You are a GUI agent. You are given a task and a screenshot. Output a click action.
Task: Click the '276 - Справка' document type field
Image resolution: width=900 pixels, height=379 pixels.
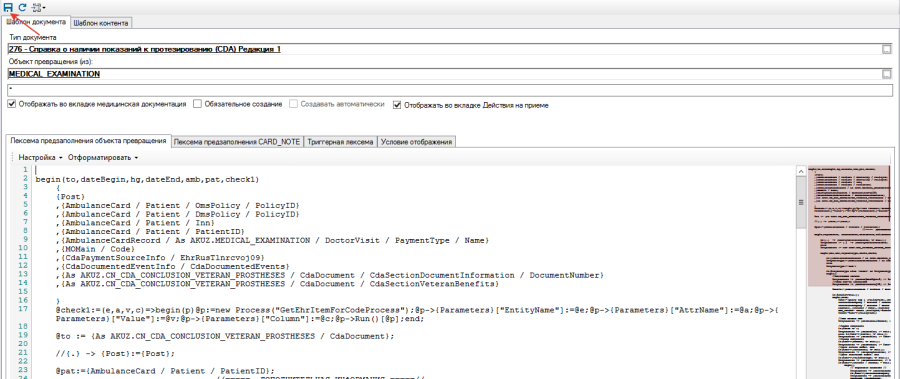pyautogui.click(x=444, y=49)
